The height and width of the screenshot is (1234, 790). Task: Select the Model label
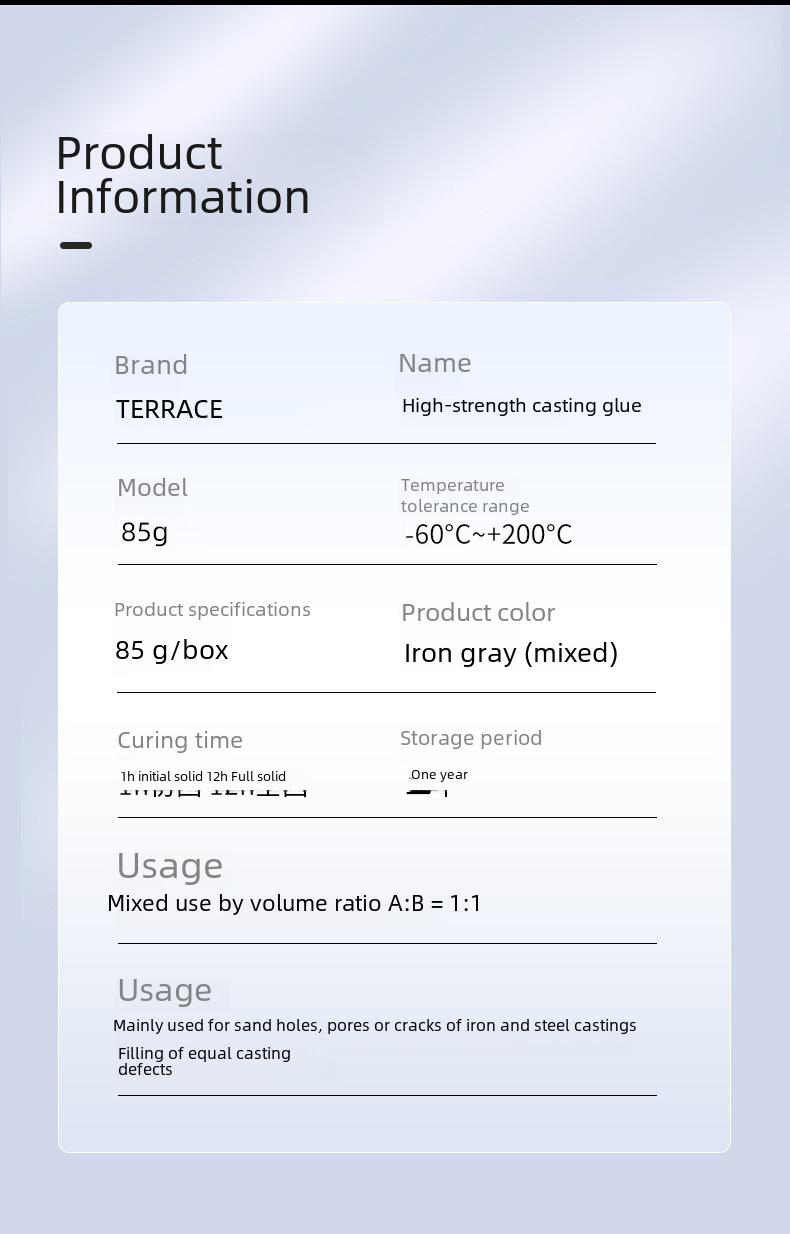[152, 487]
